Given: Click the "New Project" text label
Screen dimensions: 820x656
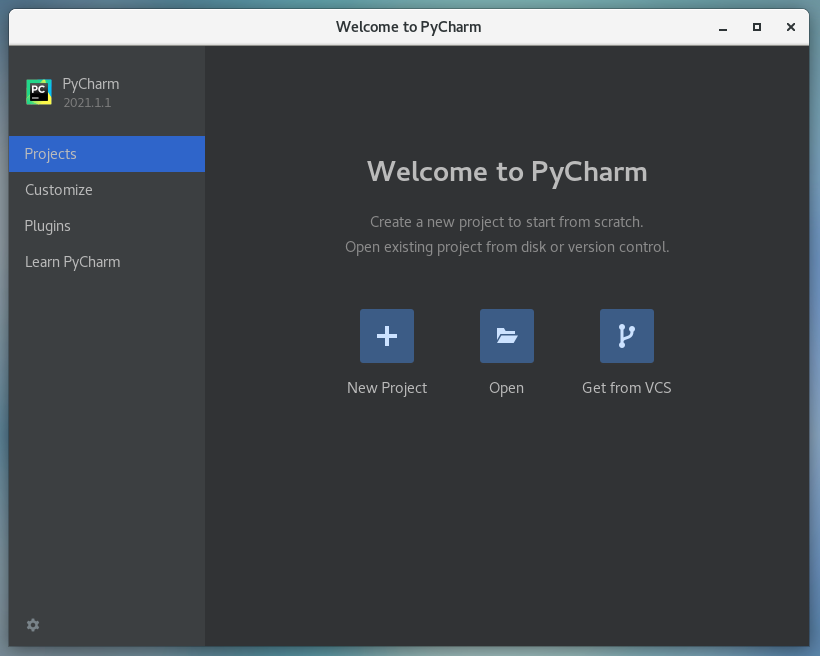Looking at the screenshot, I should tap(387, 388).
